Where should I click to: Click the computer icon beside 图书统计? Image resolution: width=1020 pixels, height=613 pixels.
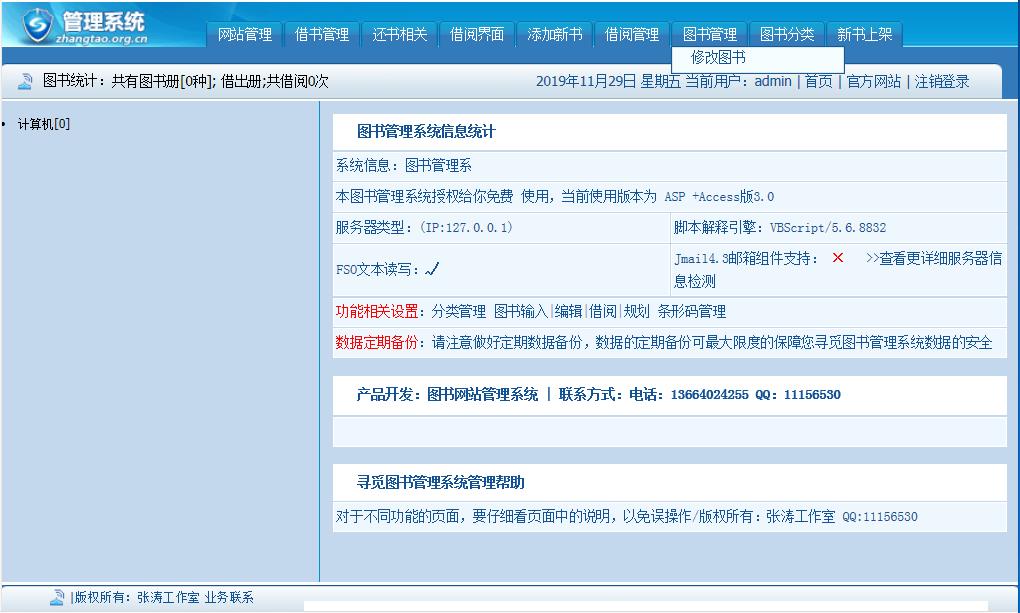(x=24, y=82)
